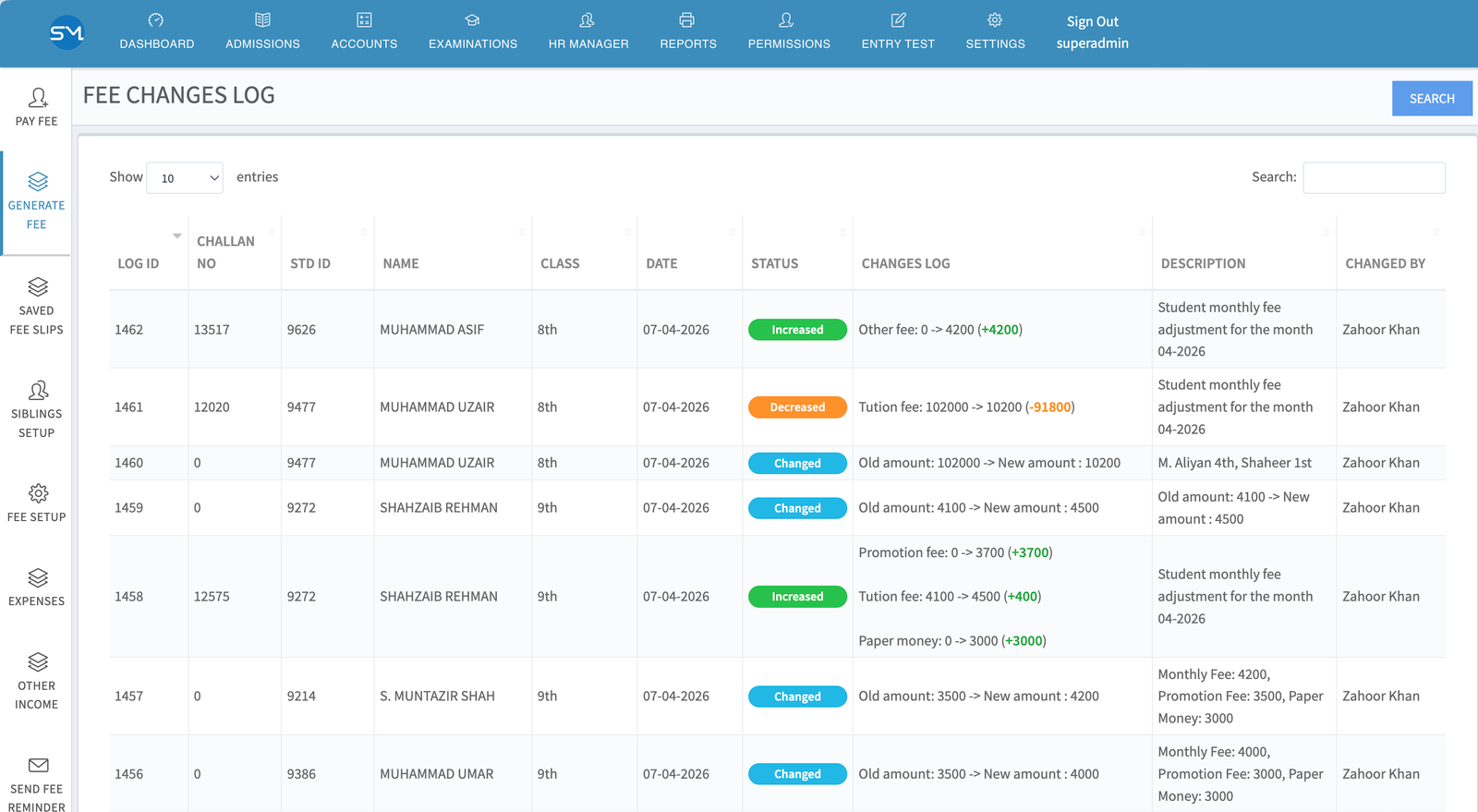Open Entry Test pencil icon
1478x812 pixels.
898,20
